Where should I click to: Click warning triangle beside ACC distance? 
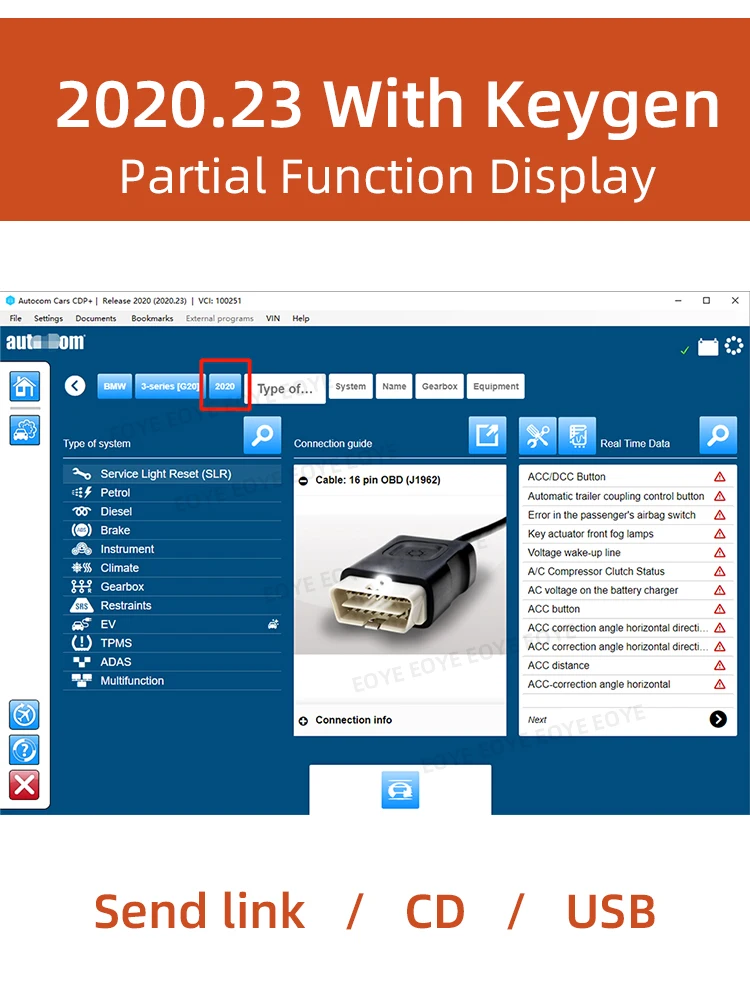(720, 666)
